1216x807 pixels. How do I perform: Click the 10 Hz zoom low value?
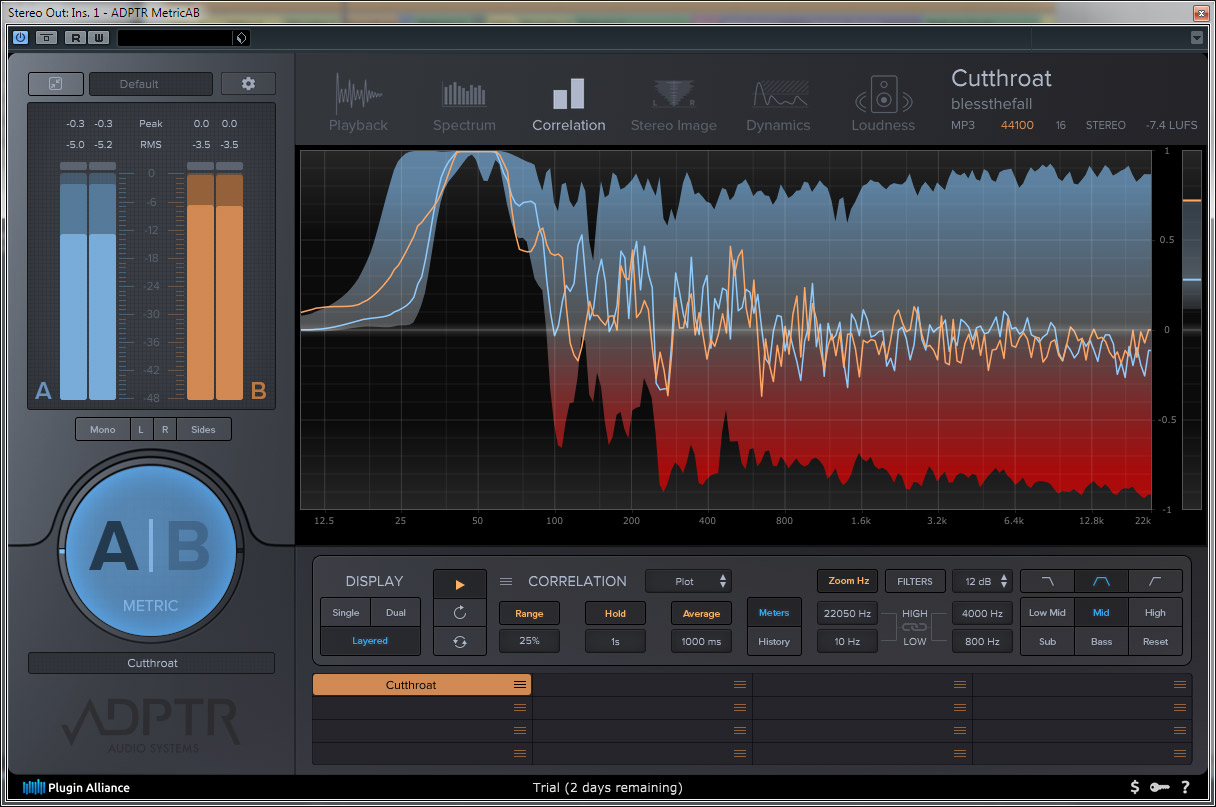click(848, 641)
